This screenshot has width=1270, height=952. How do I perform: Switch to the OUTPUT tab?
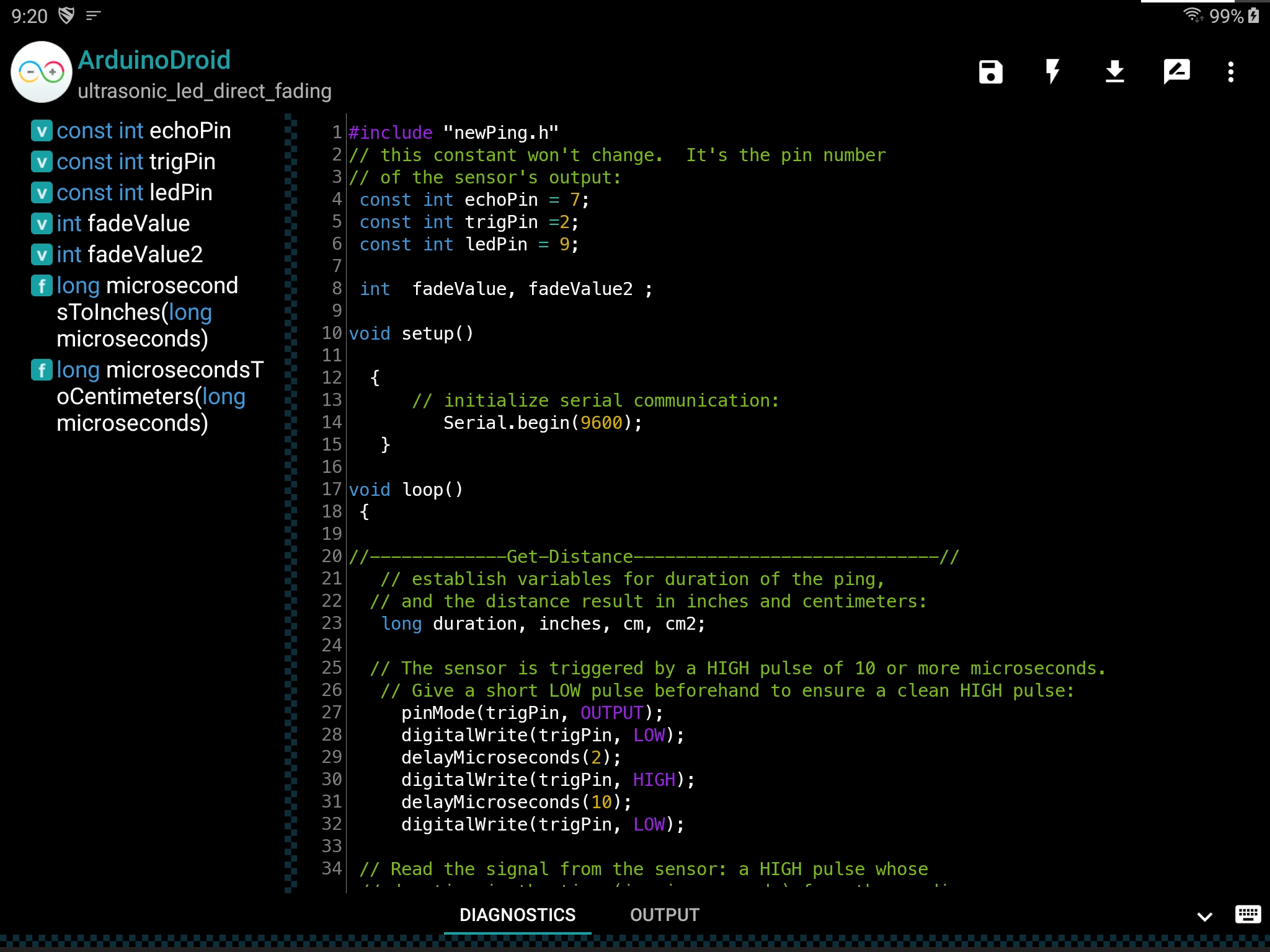point(664,915)
